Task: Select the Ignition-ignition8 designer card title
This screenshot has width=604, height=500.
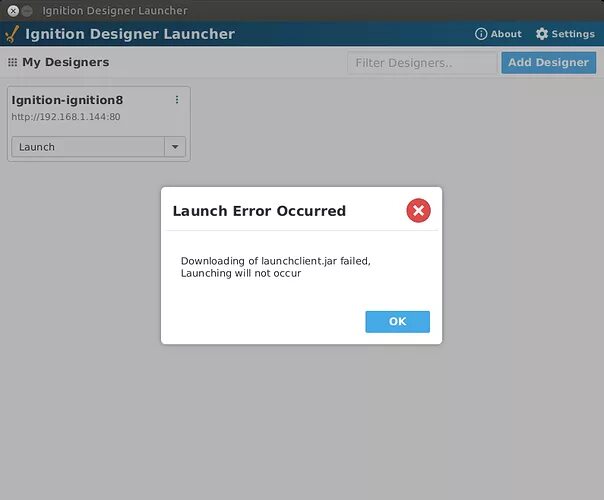Action: (x=67, y=100)
